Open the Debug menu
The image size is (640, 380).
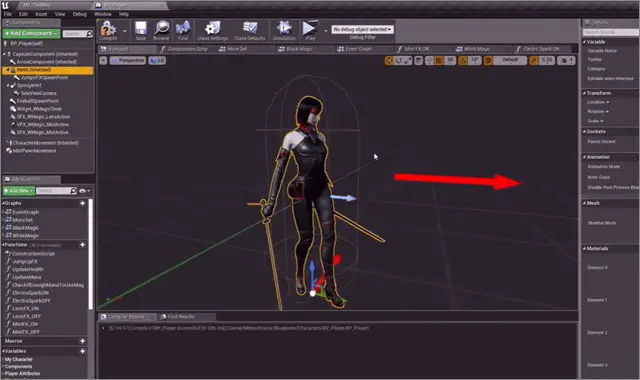click(80, 14)
